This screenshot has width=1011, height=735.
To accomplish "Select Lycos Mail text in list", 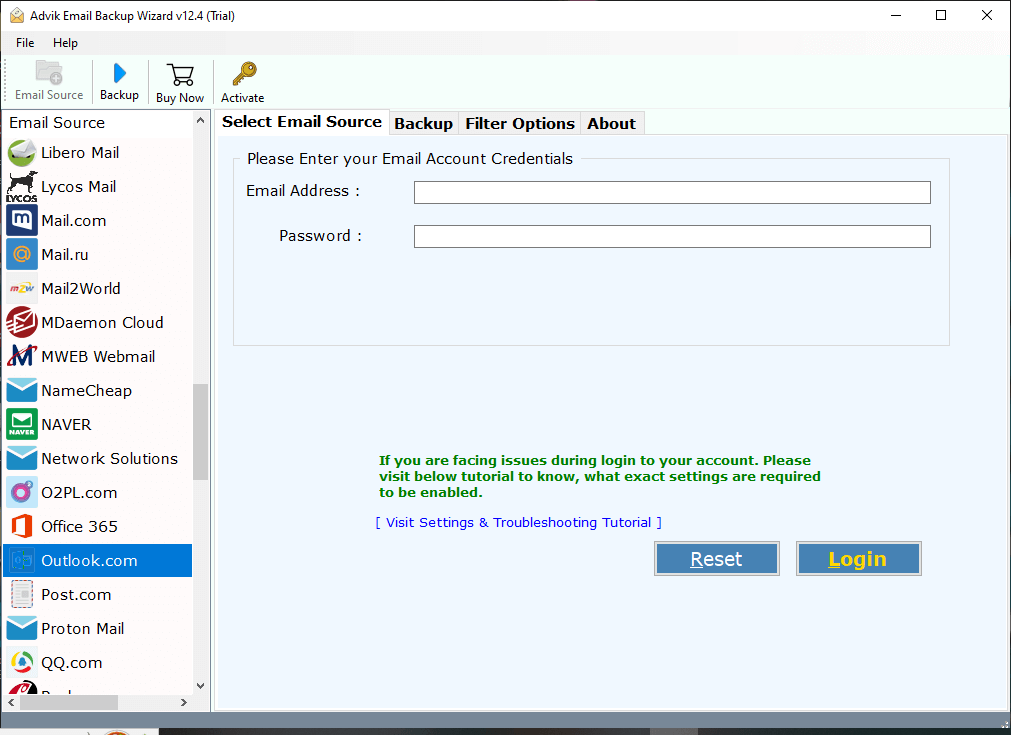I will click(x=79, y=187).
